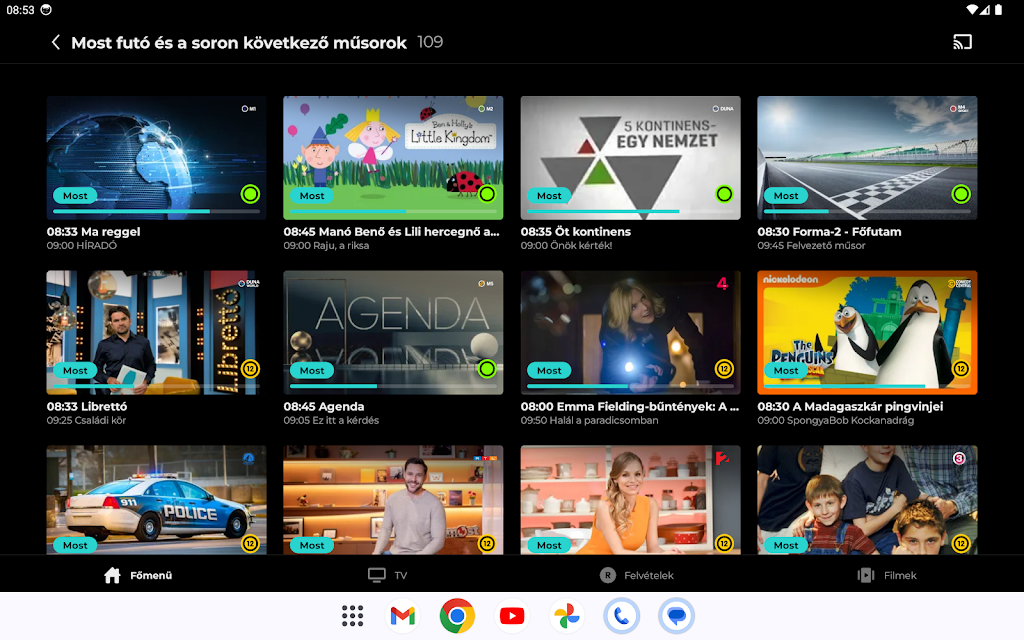Open the Messages app in the dock

coord(676,616)
